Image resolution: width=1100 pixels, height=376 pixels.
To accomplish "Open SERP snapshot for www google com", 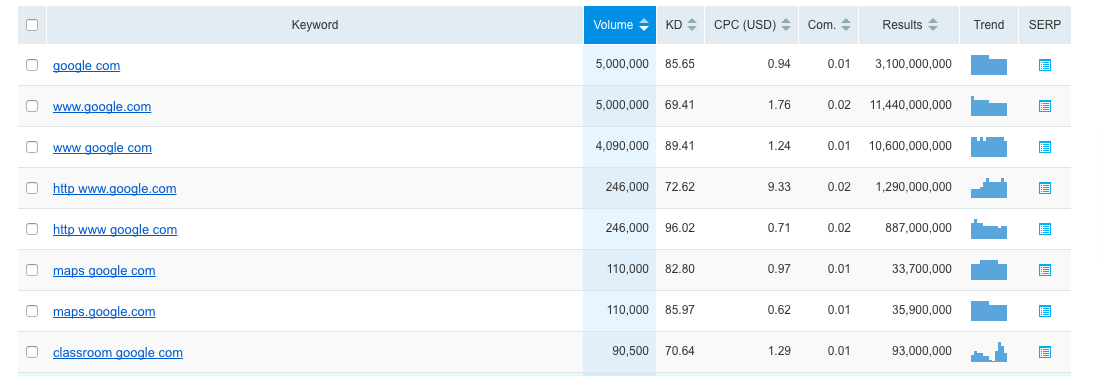I will tap(1045, 147).
